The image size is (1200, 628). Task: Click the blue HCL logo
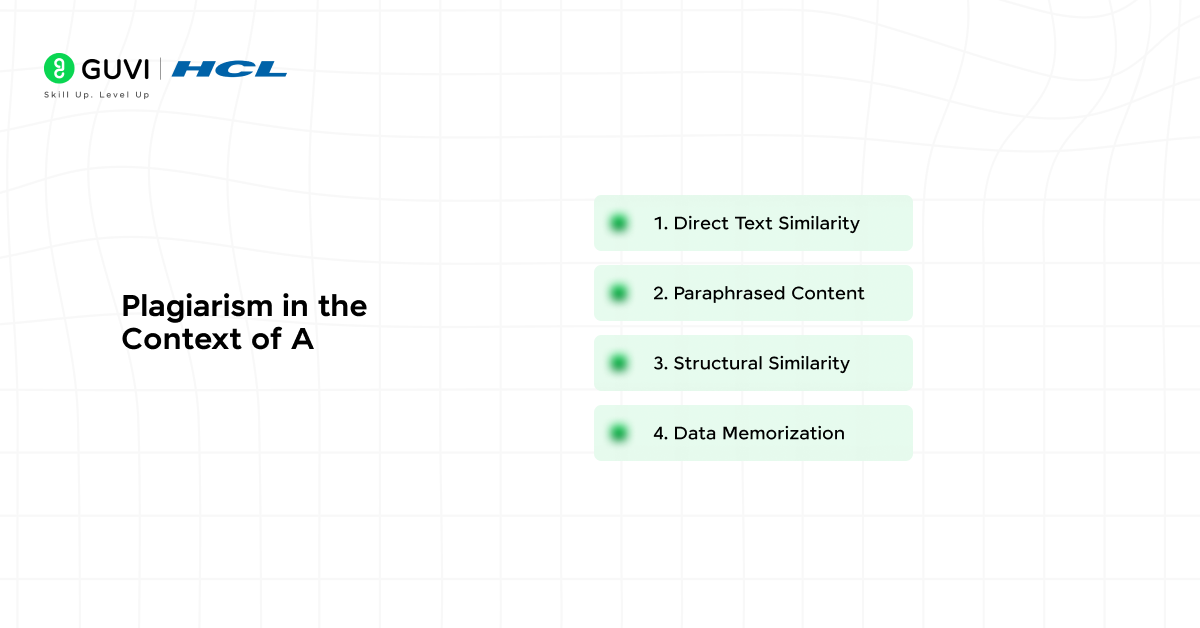pos(229,69)
